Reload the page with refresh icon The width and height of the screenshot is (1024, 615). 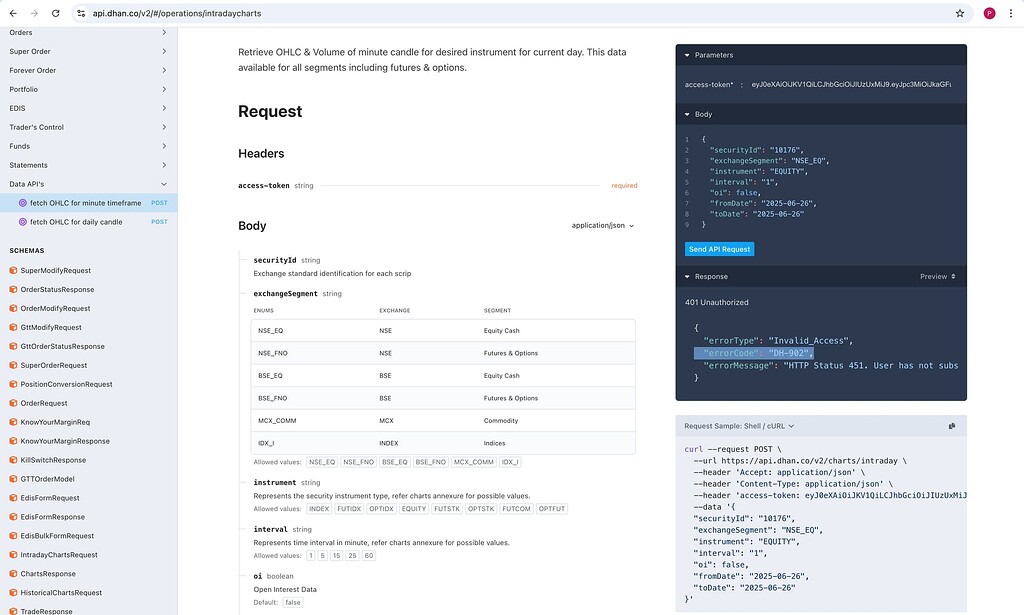[56, 13]
